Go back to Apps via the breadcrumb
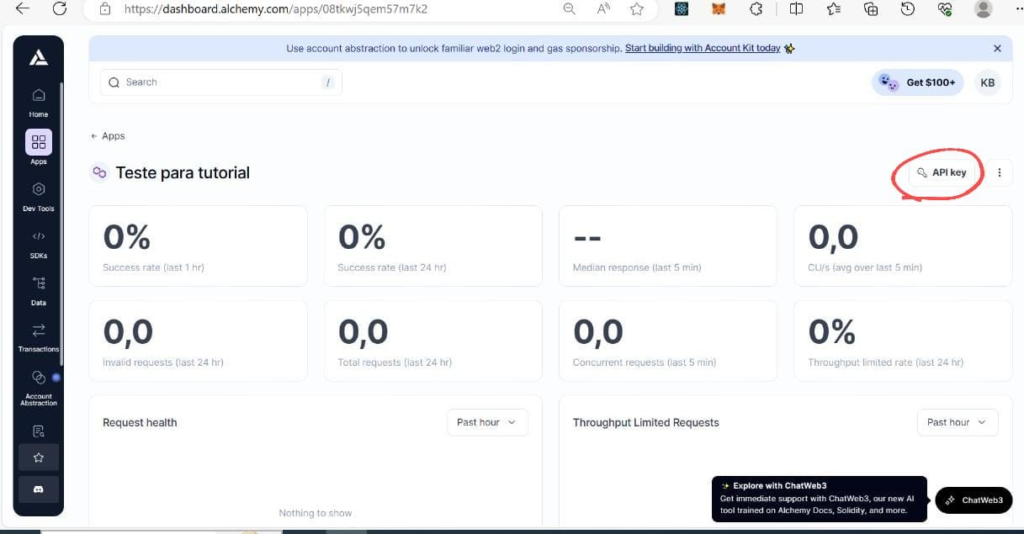 click(x=108, y=136)
